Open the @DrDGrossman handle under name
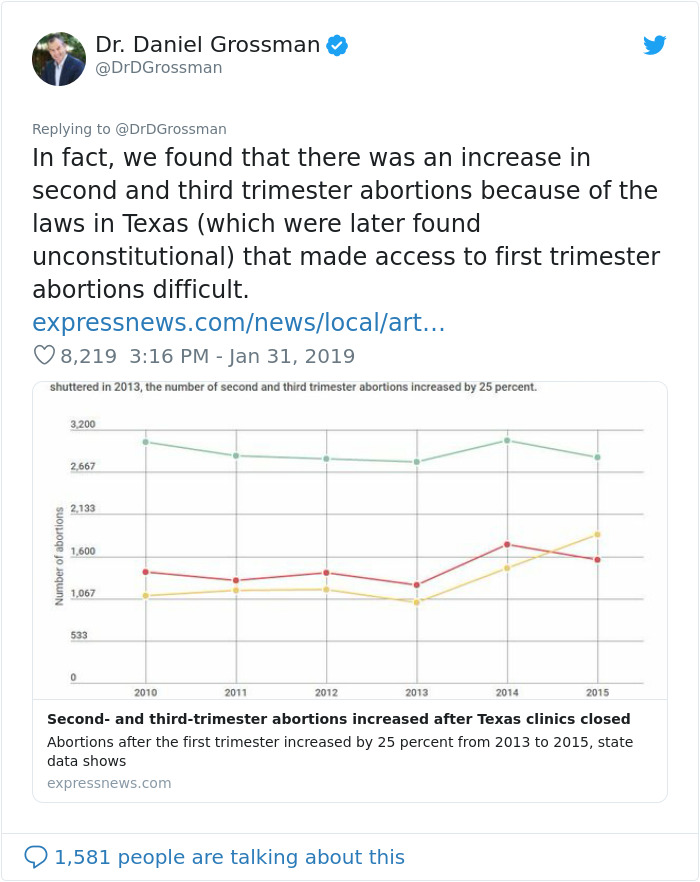The width and height of the screenshot is (700, 882). click(159, 68)
